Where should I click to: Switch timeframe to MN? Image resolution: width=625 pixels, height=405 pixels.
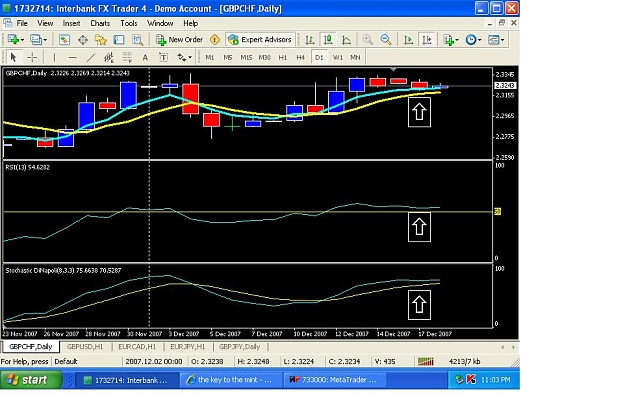point(355,57)
